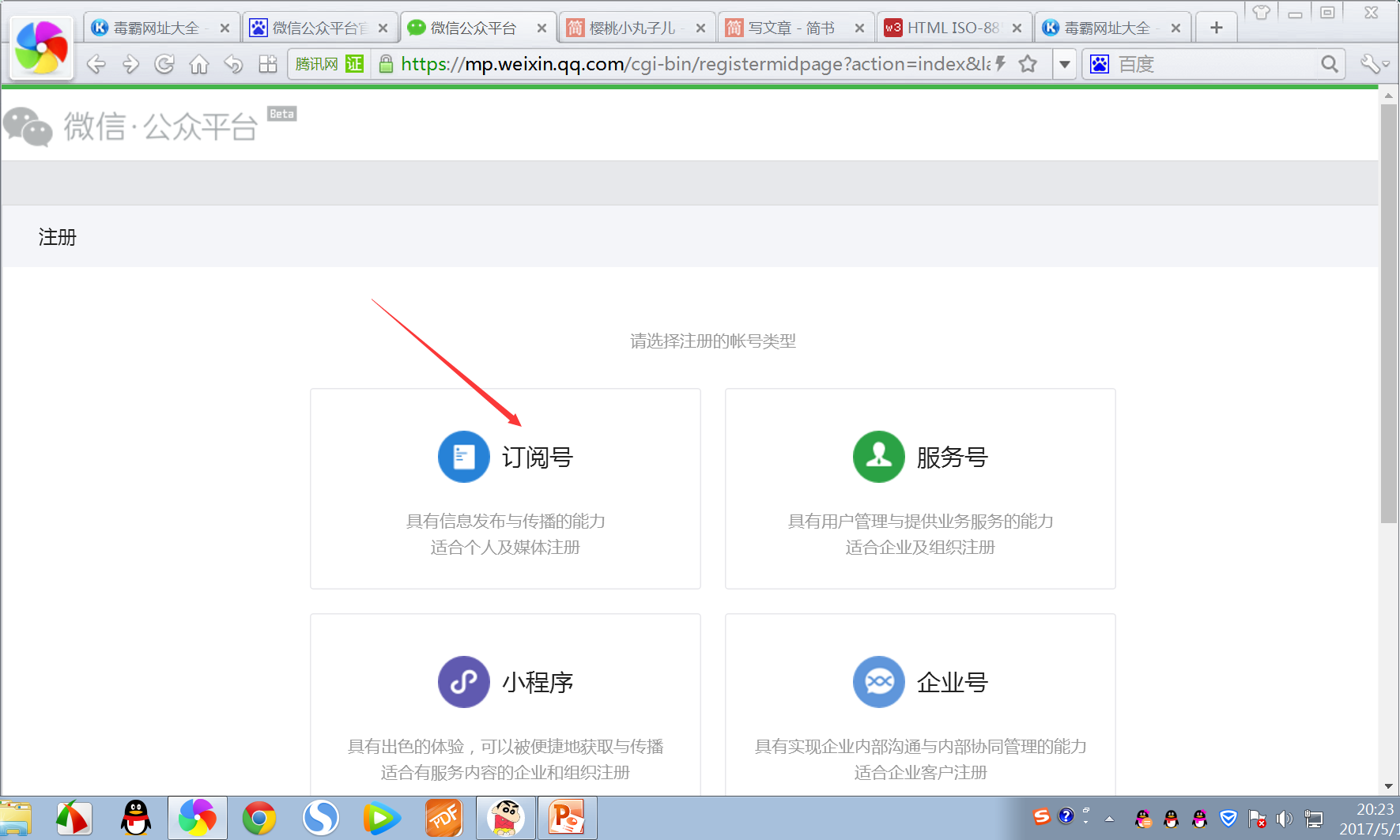Expand the address bar history dropdown arrow
This screenshot has width=1400, height=840.
point(1065,64)
